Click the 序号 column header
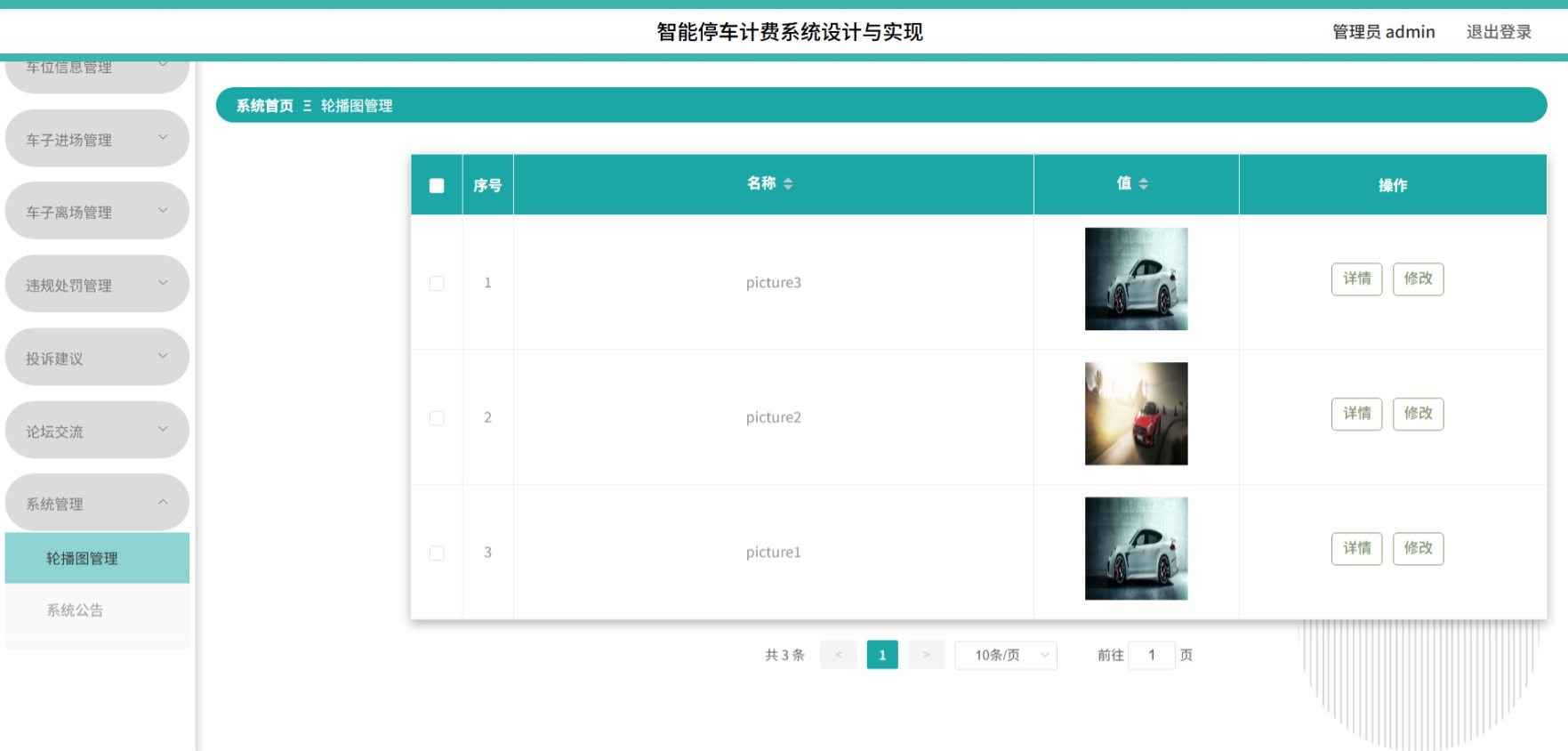 tap(487, 185)
